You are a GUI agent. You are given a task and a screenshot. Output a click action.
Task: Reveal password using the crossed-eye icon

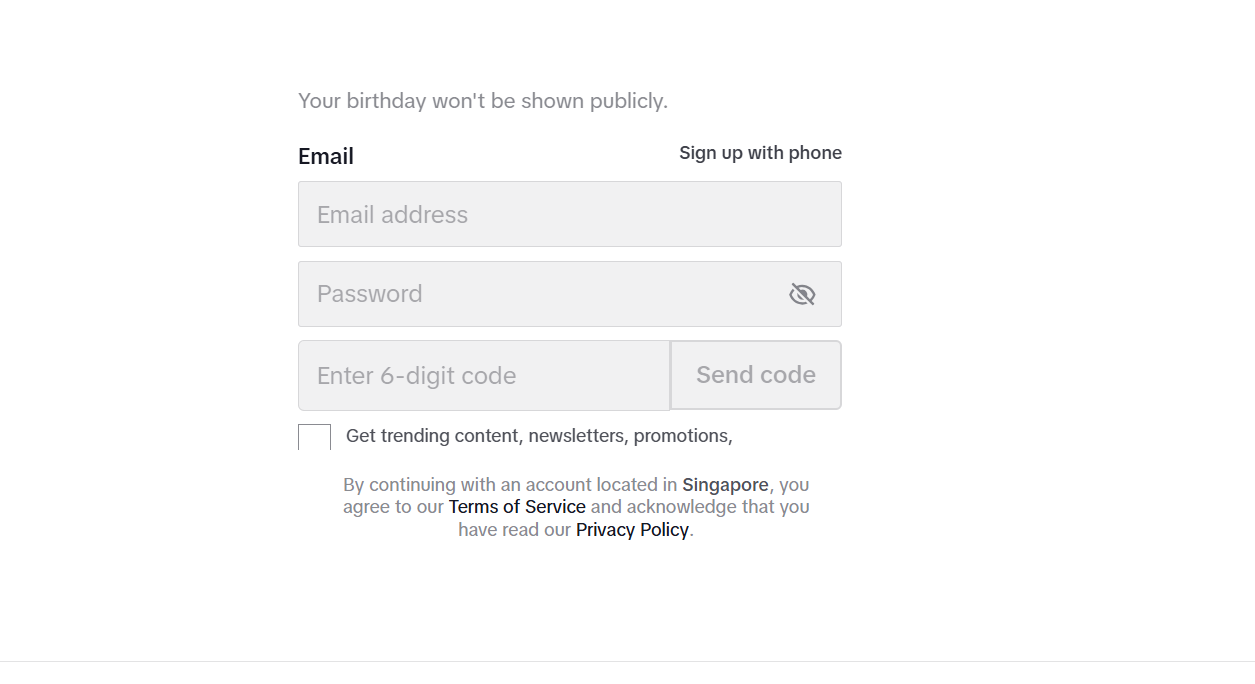(x=802, y=294)
